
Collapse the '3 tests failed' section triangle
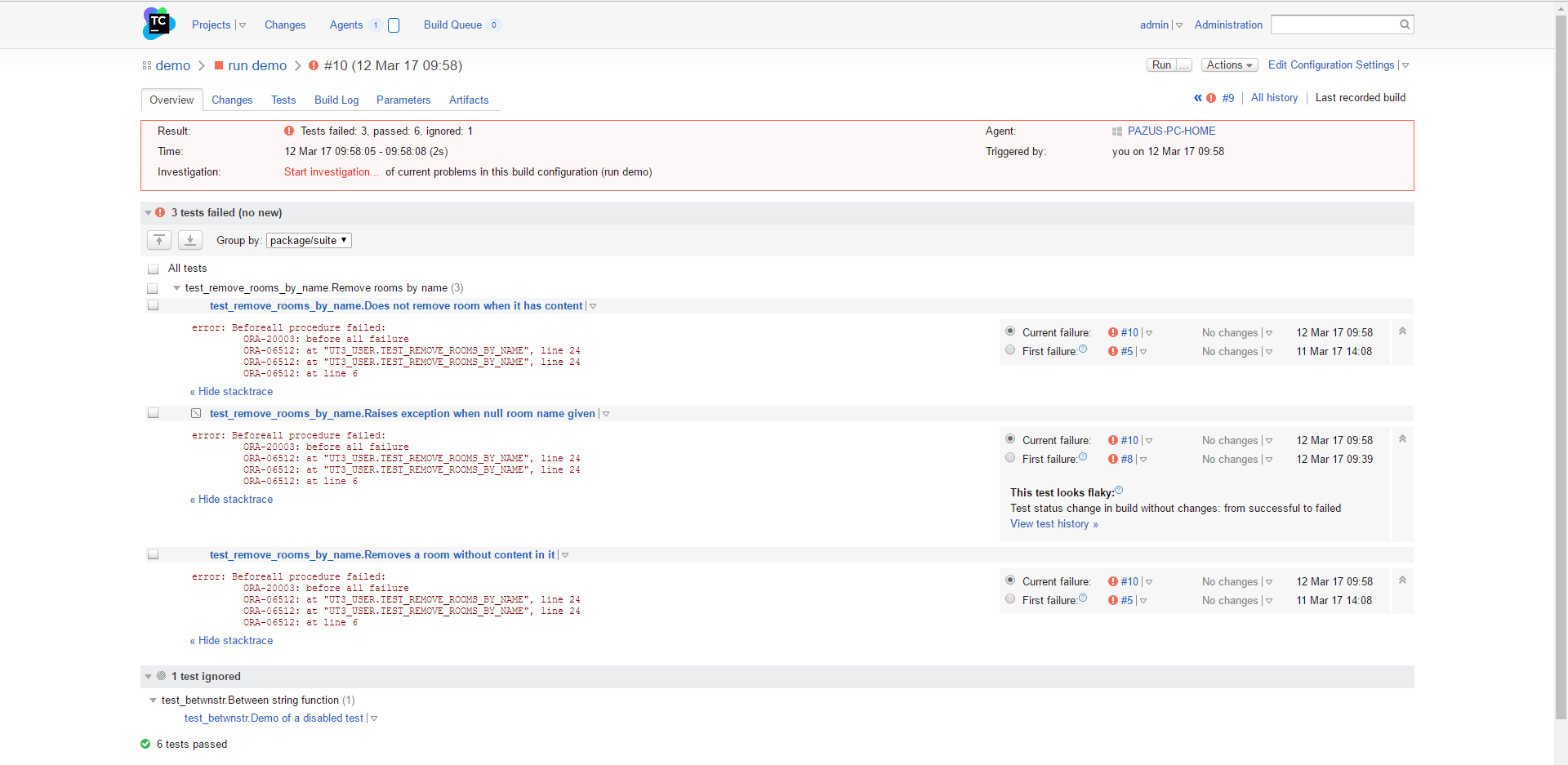pos(148,212)
